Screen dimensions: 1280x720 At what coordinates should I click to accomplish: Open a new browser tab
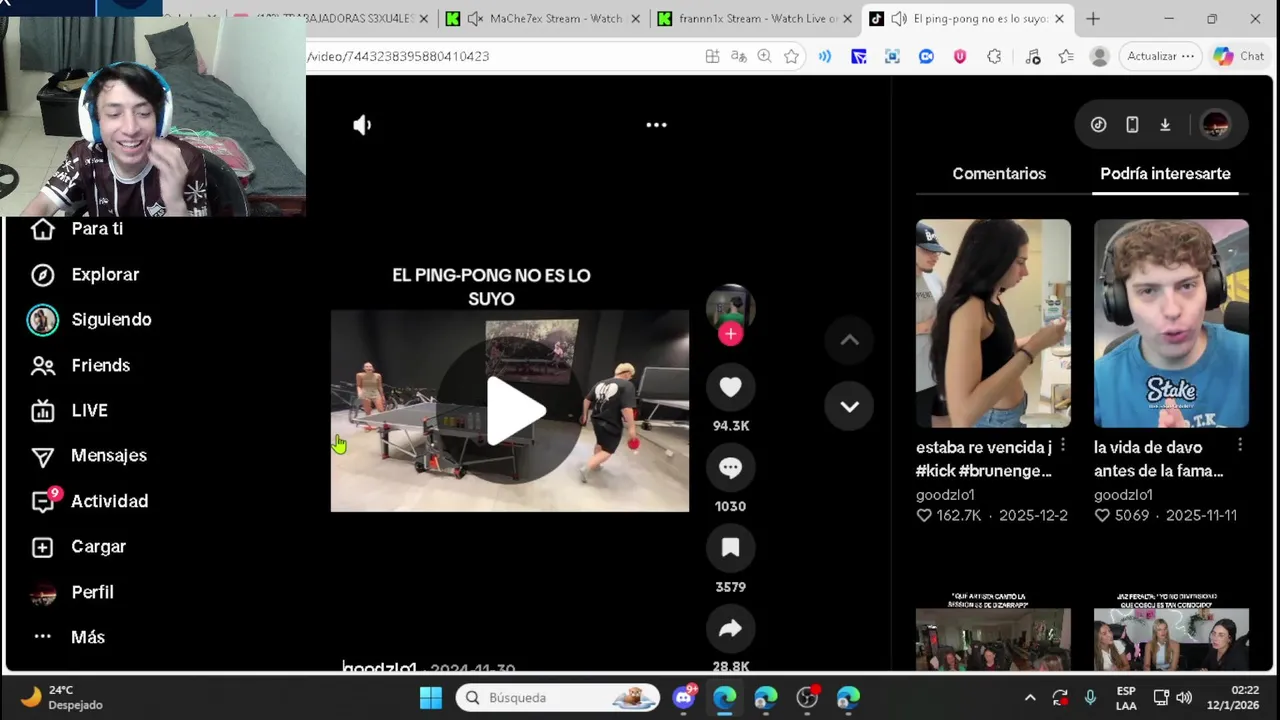click(x=1092, y=18)
